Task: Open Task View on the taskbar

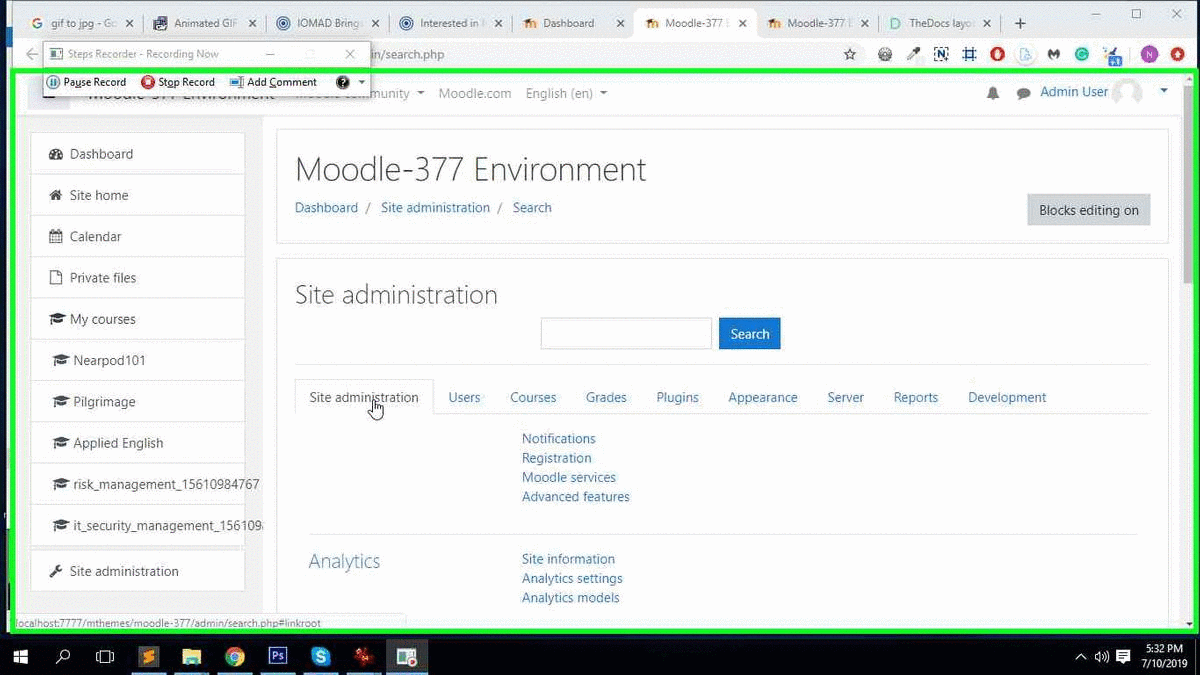Action: (x=105, y=657)
